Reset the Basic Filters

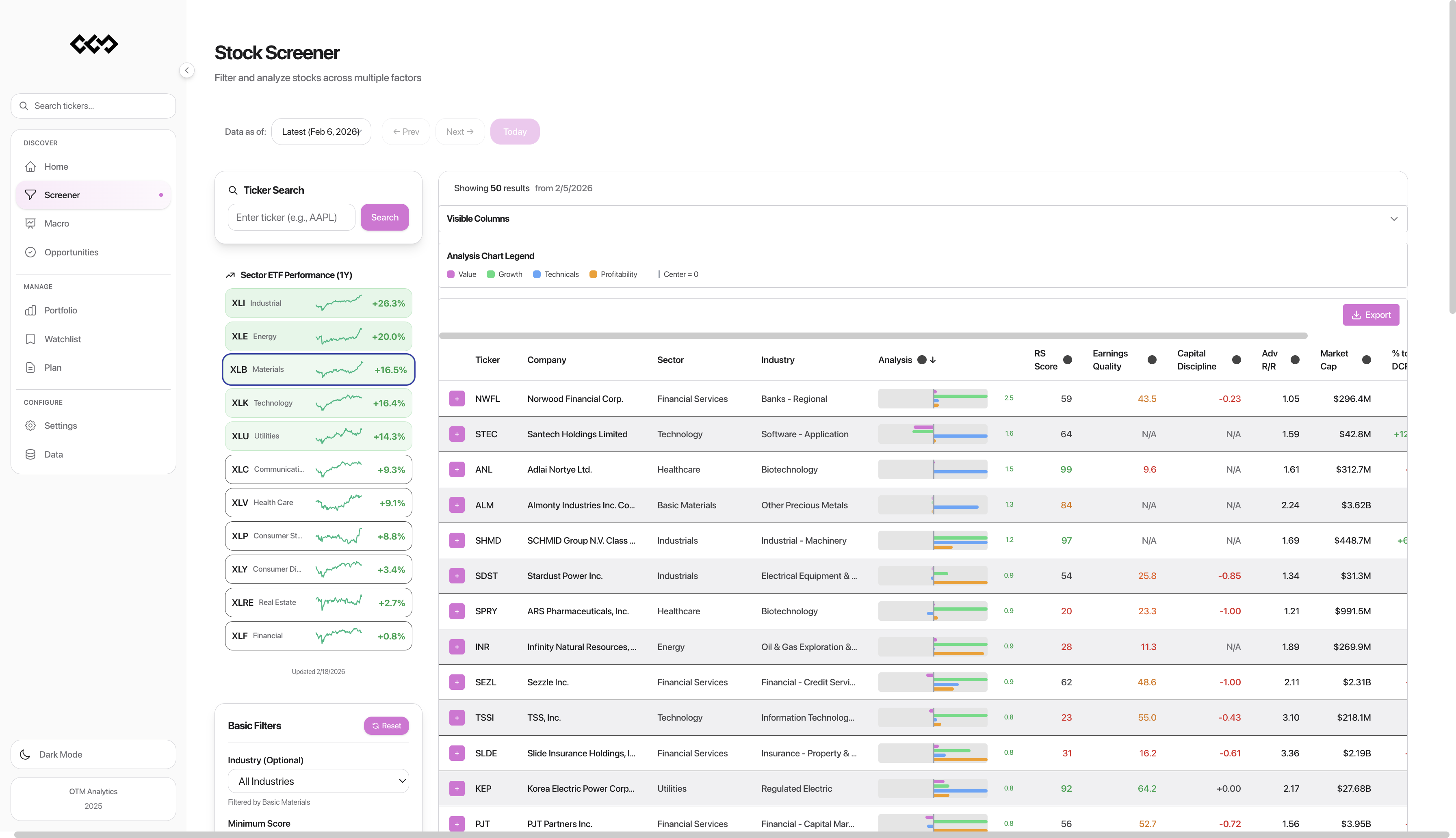386,726
